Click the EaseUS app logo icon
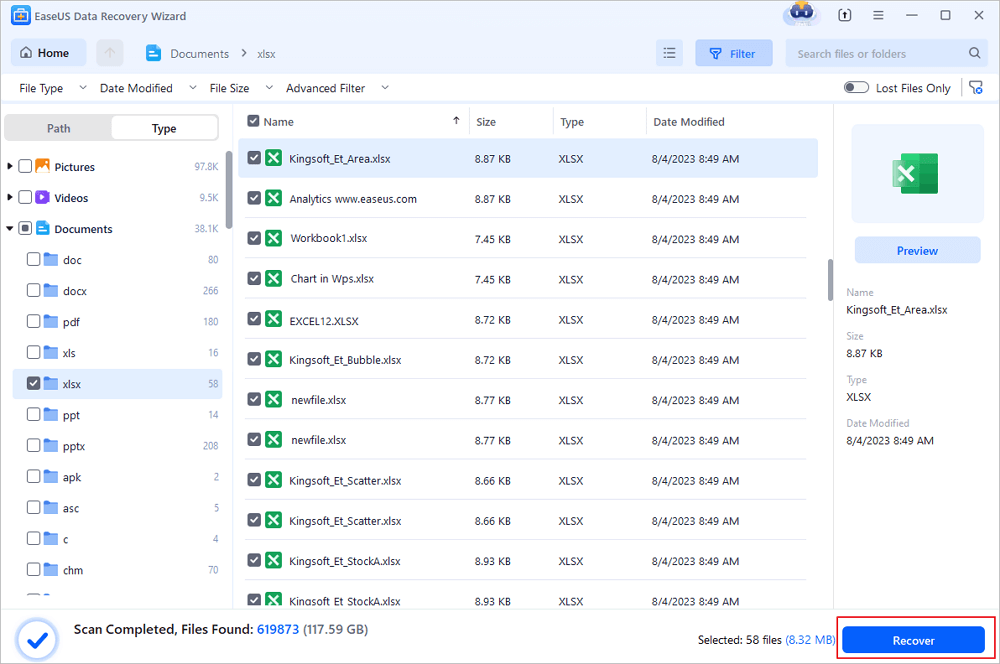The image size is (1000, 664). pyautogui.click(x=20, y=15)
